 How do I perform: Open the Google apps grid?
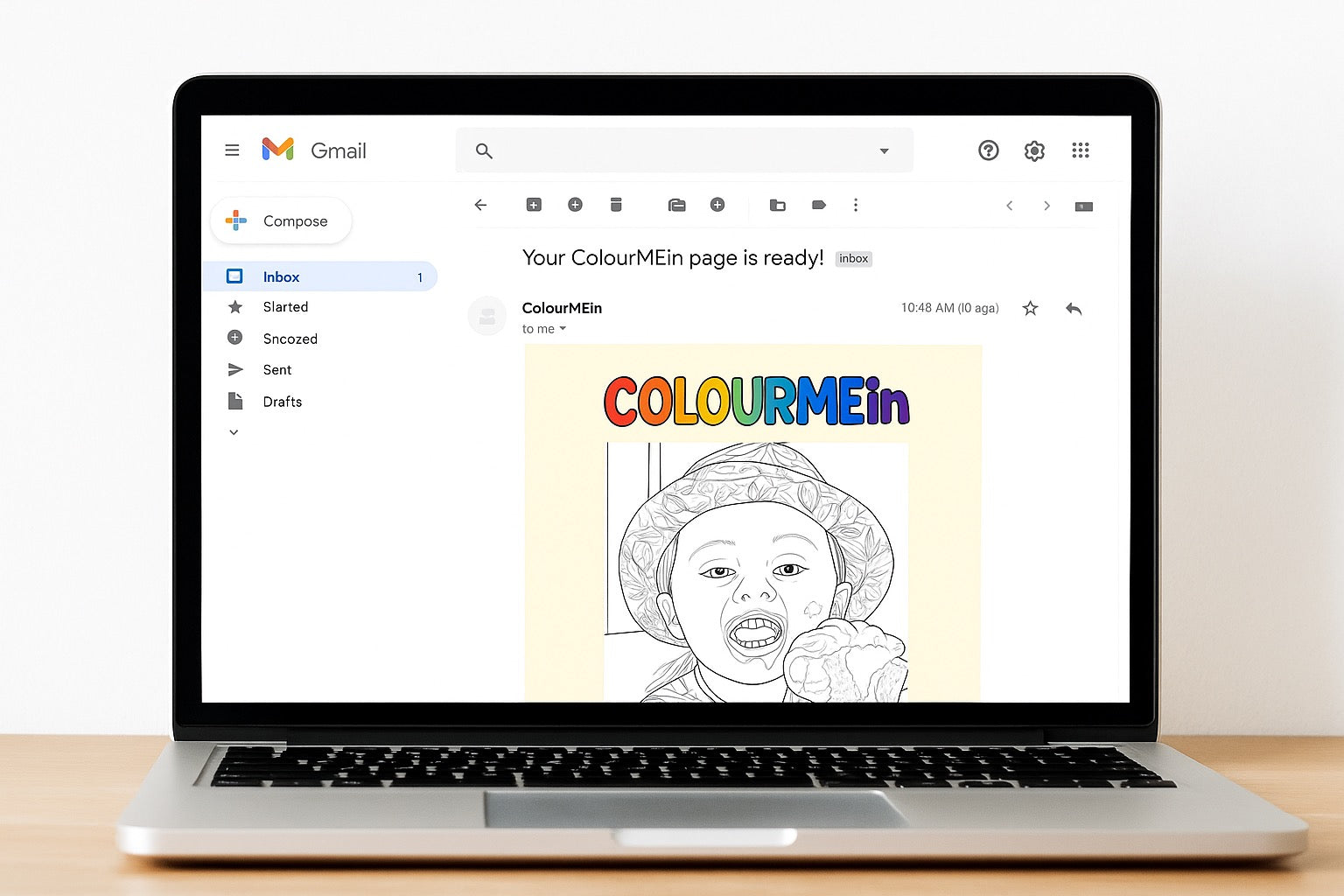(1081, 150)
